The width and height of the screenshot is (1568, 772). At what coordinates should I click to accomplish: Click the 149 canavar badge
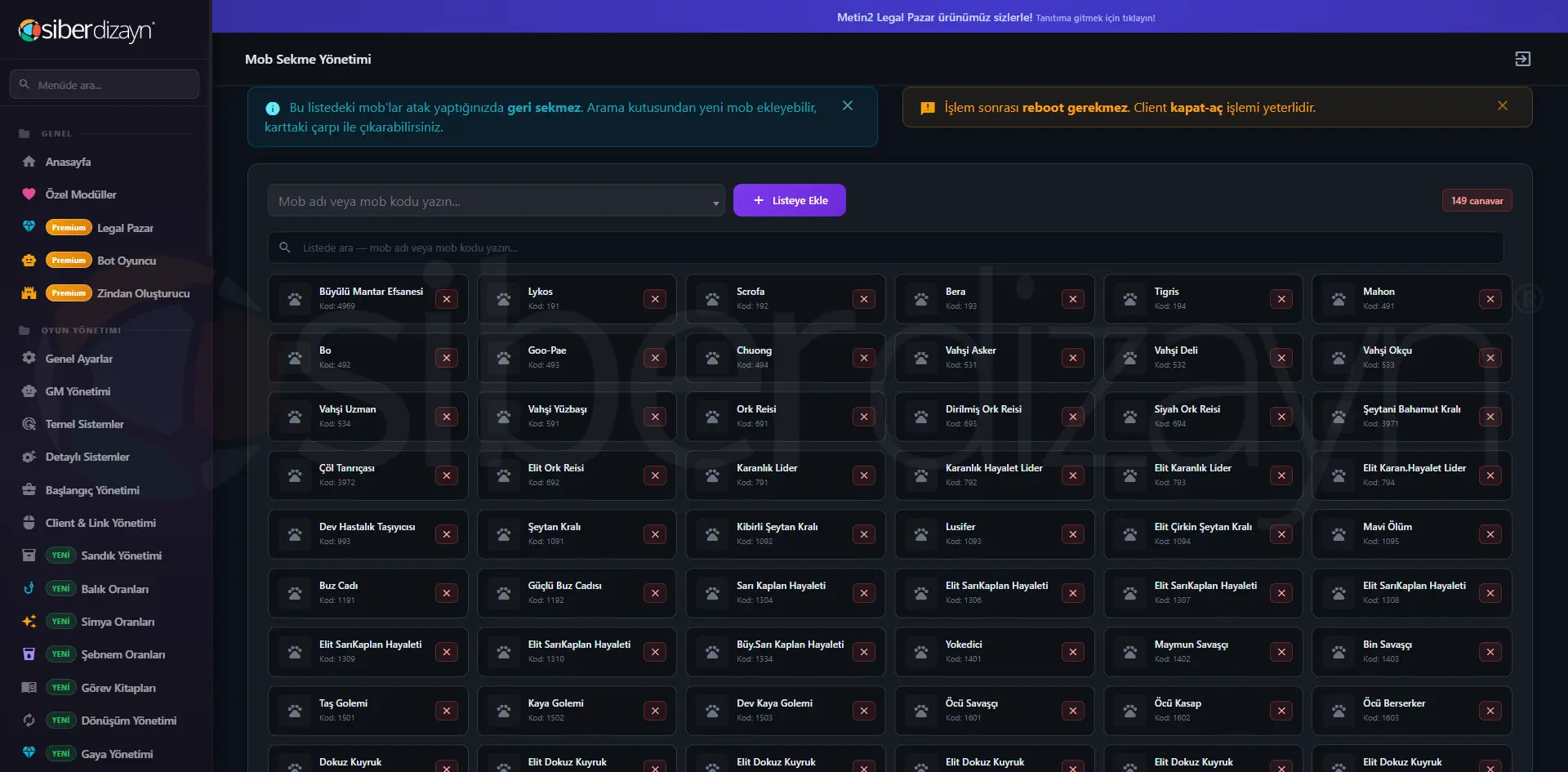[x=1477, y=200]
